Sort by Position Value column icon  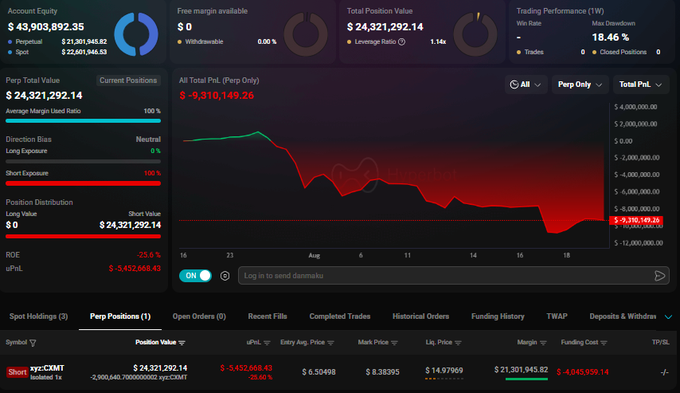click(182, 343)
